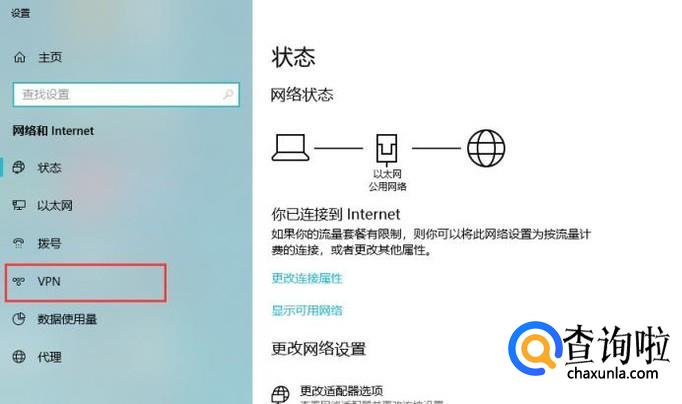This screenshot has width=682, height=404.
Task: Click the search magnifier icon
Action: (228, 94)
